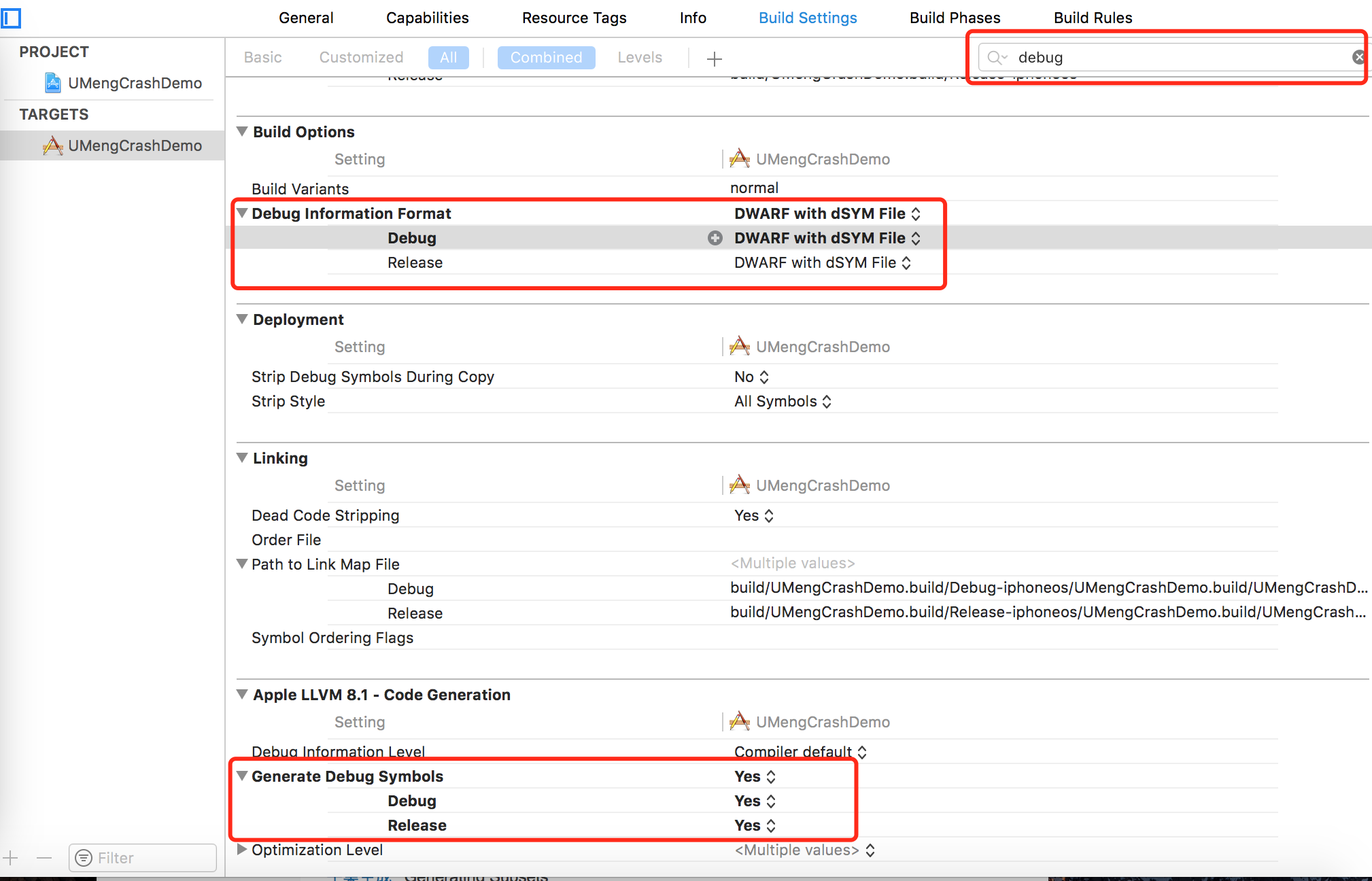Open the Optimization Level value dropdown
The width and height of the screenshot is (1372, 881).
804,850
